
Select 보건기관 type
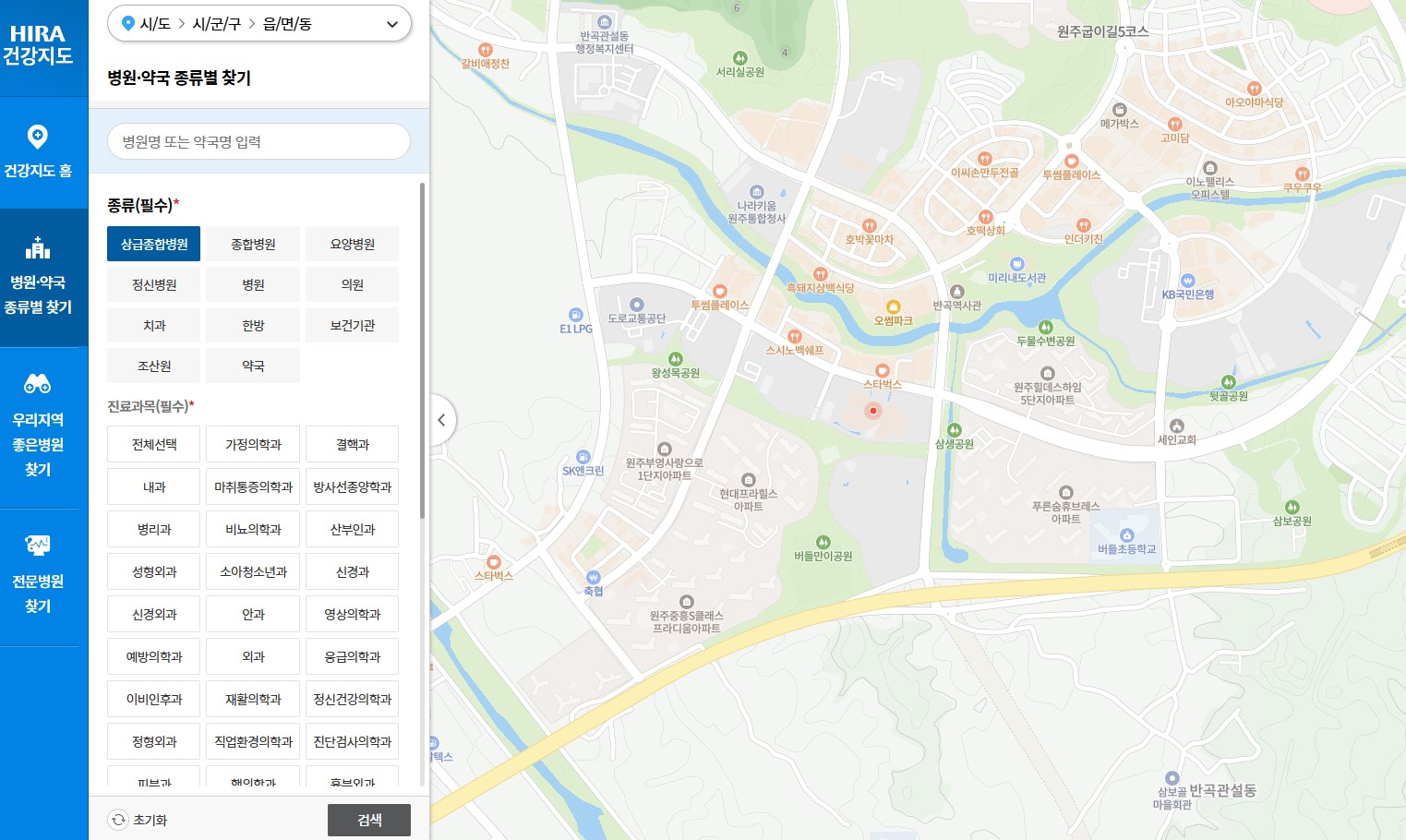(x=352, y=325)
